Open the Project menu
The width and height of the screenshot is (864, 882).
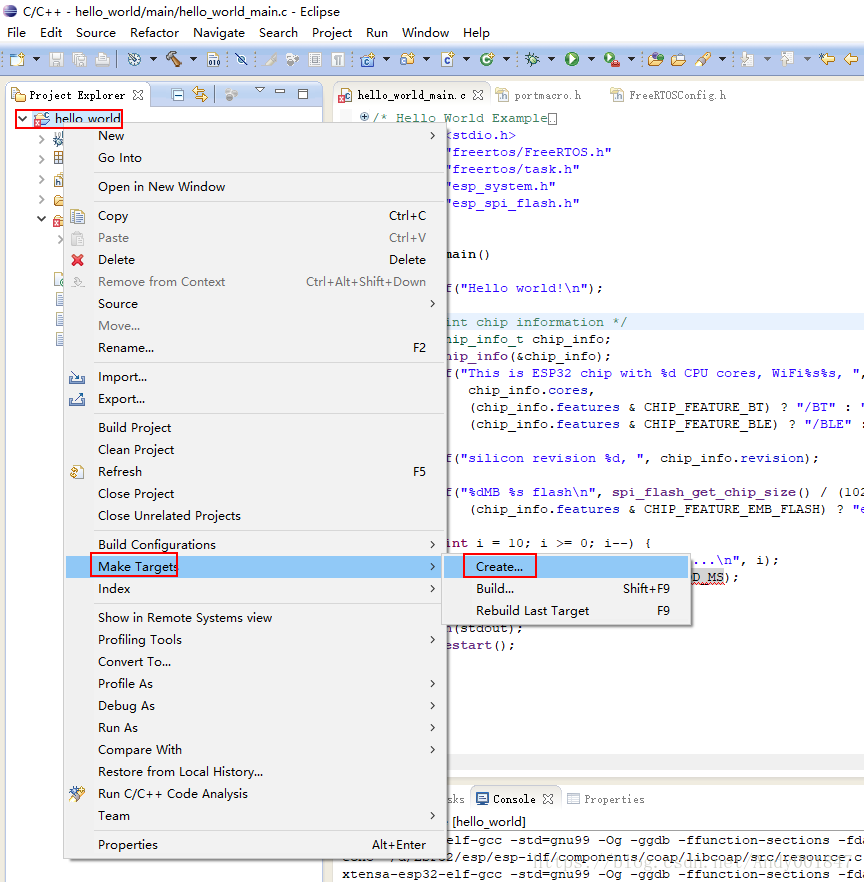(332, 33)
